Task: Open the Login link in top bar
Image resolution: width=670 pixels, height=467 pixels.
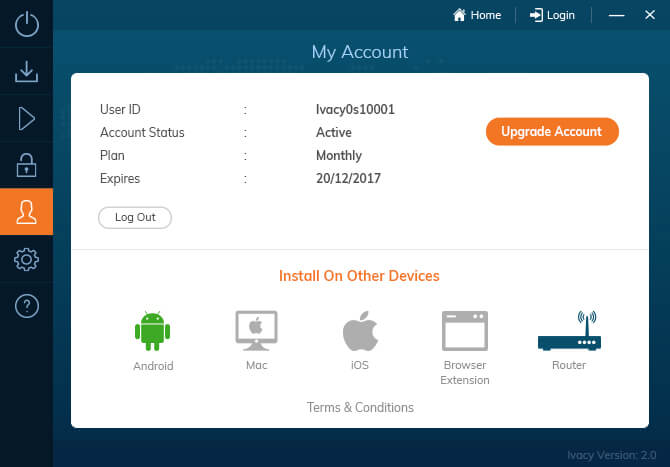Action: (x=552, y=15)
